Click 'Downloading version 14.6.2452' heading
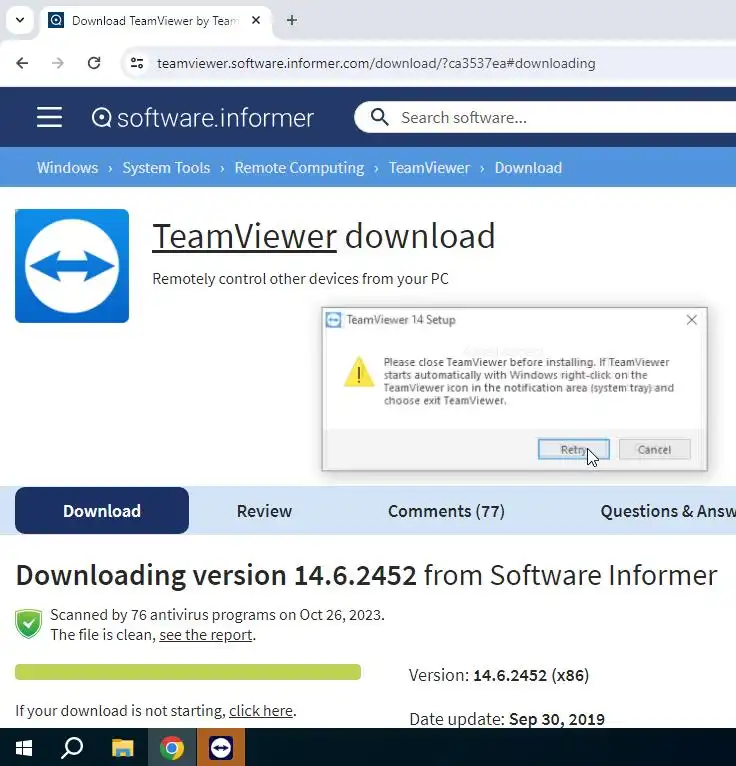The height and width of the screenshot is (766, 736). (216, 575)
